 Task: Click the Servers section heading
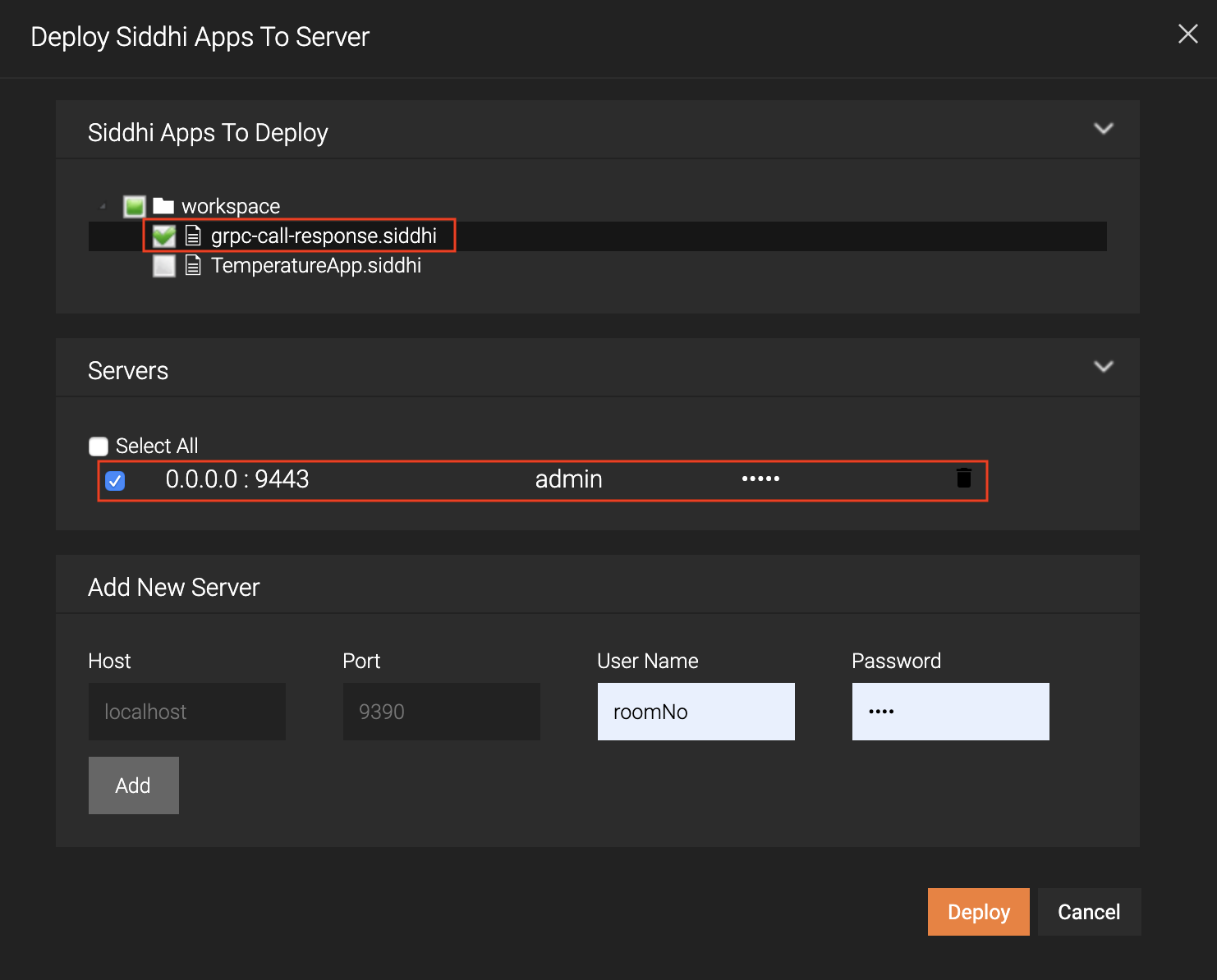pyautogui.click(x=128, y=371)
